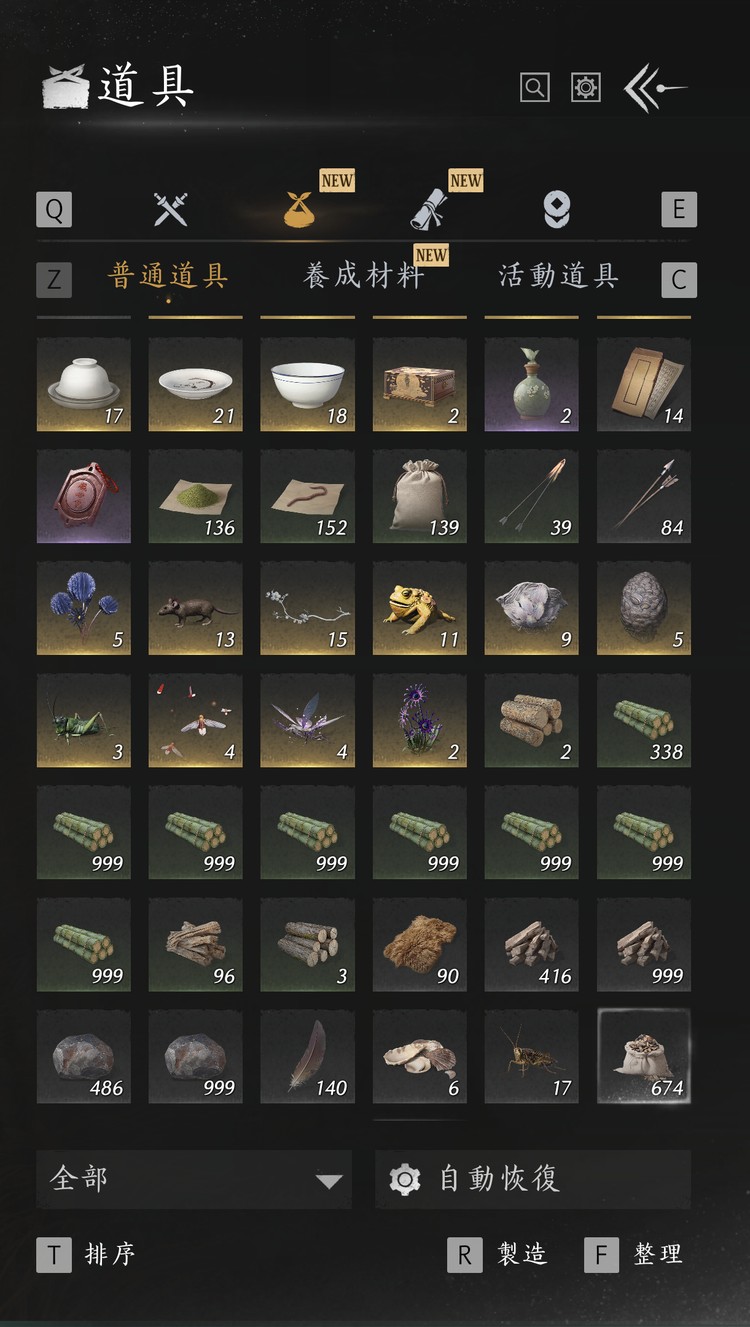Open the 自動恢復 settings button
Image resolution: width=750 pixels, height=1327 pixels.
533,1179
